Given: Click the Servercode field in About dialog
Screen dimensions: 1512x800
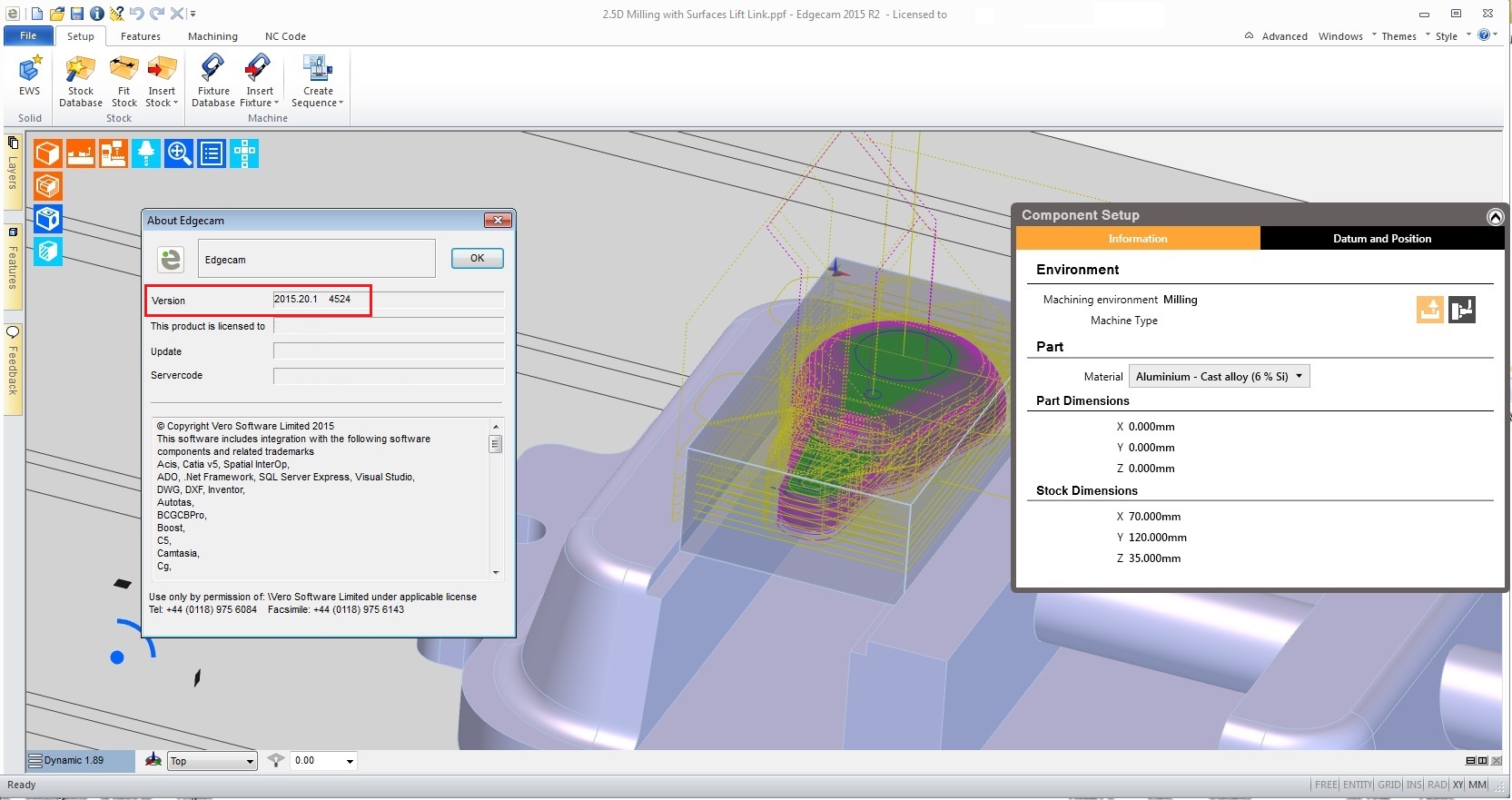Looking at the screenshot, I should pyautogui.click(x=389, y=376).
